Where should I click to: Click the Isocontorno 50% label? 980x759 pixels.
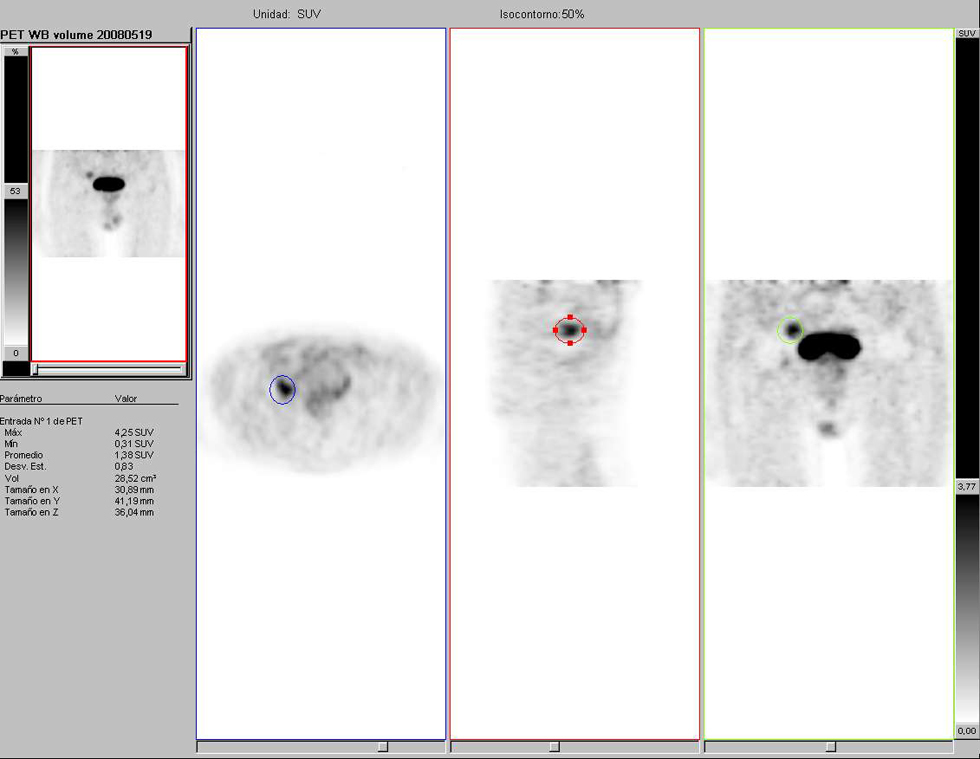tap(542, 15)
